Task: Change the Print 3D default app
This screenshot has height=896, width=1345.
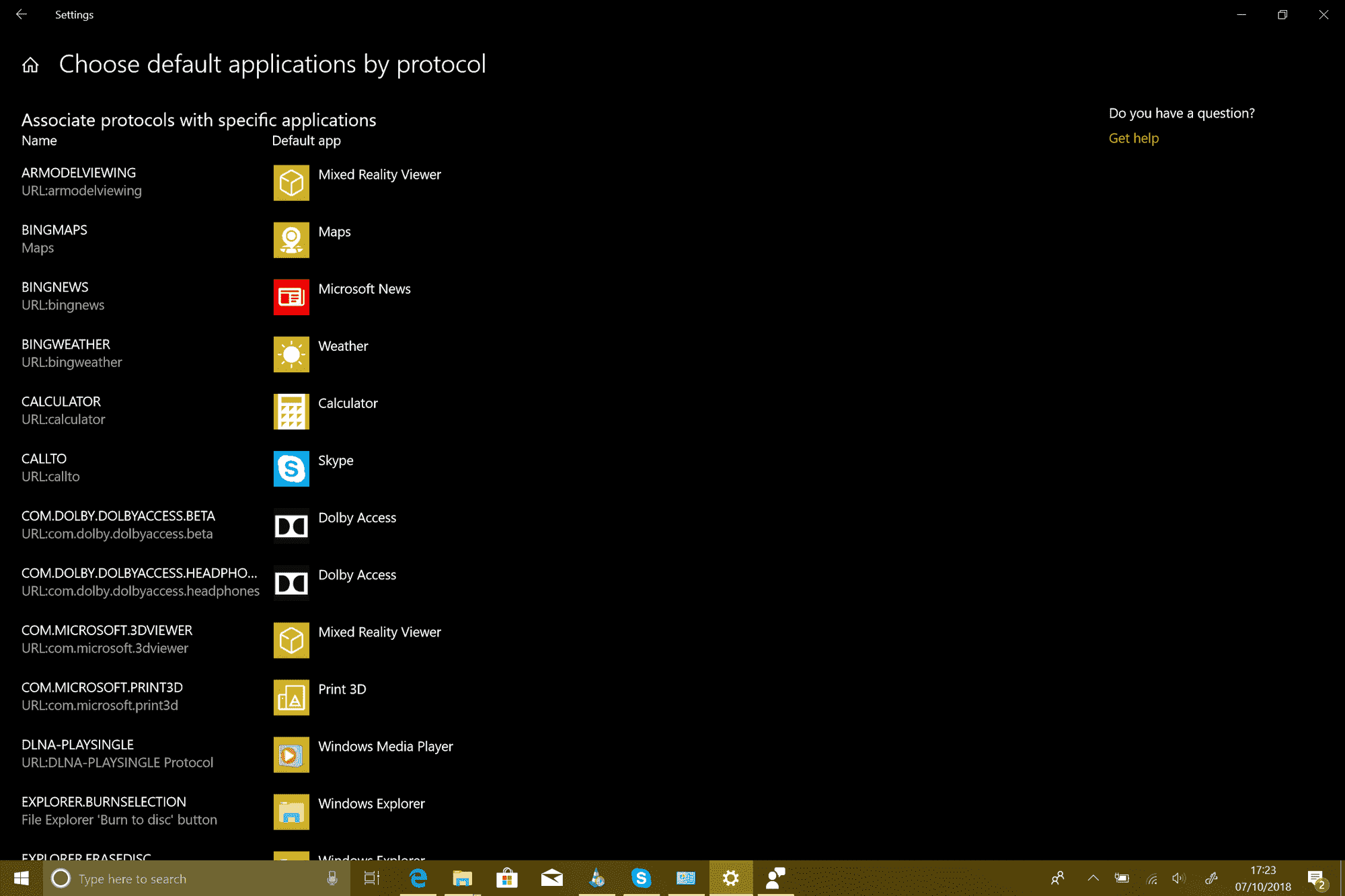Action: coord(342,689)
